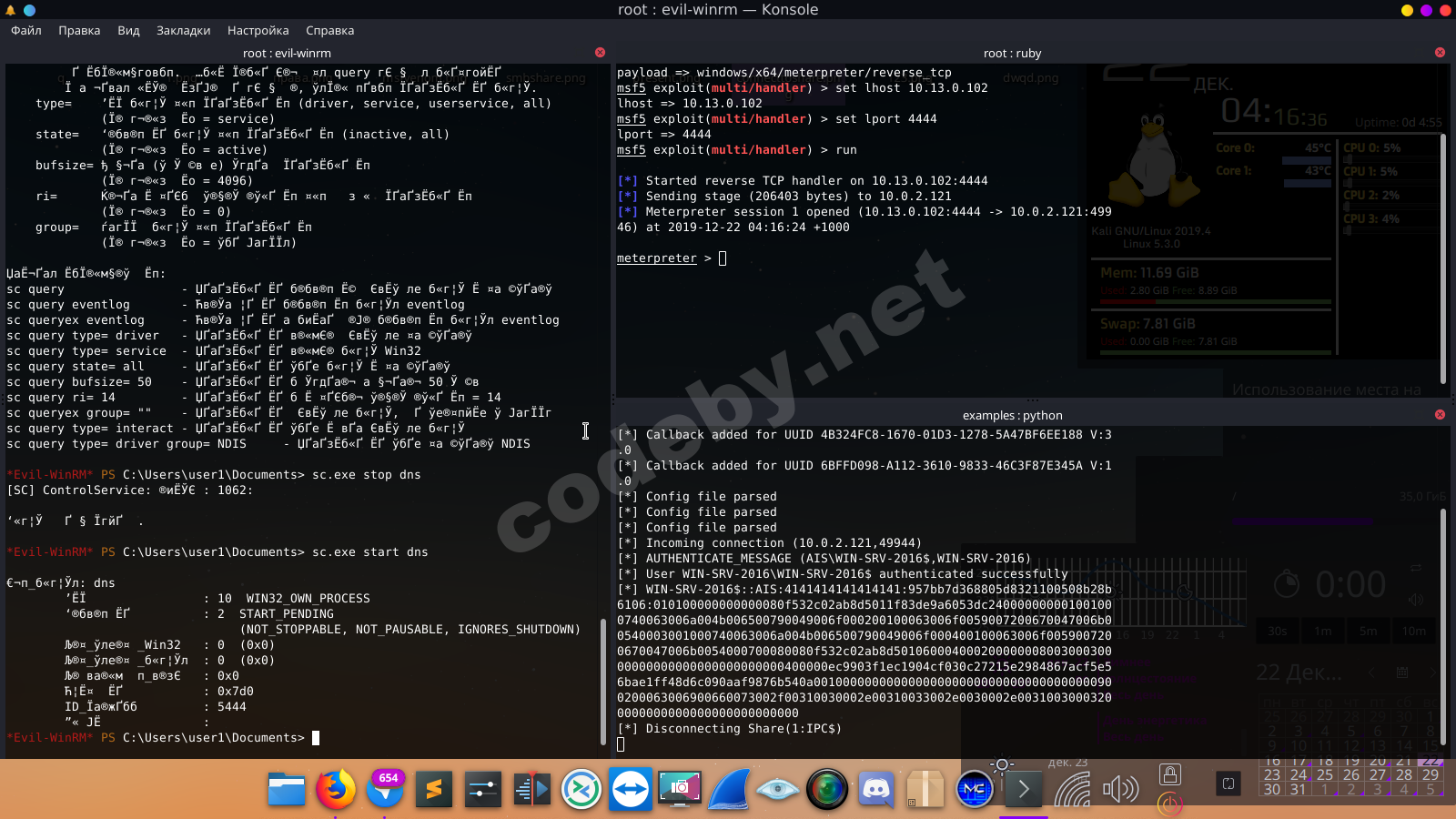
Task: Click 'User WIN-SRV-2016\WIN-SRV-2016$ authenticated successfully' line
Action: (x=843, y=574)
